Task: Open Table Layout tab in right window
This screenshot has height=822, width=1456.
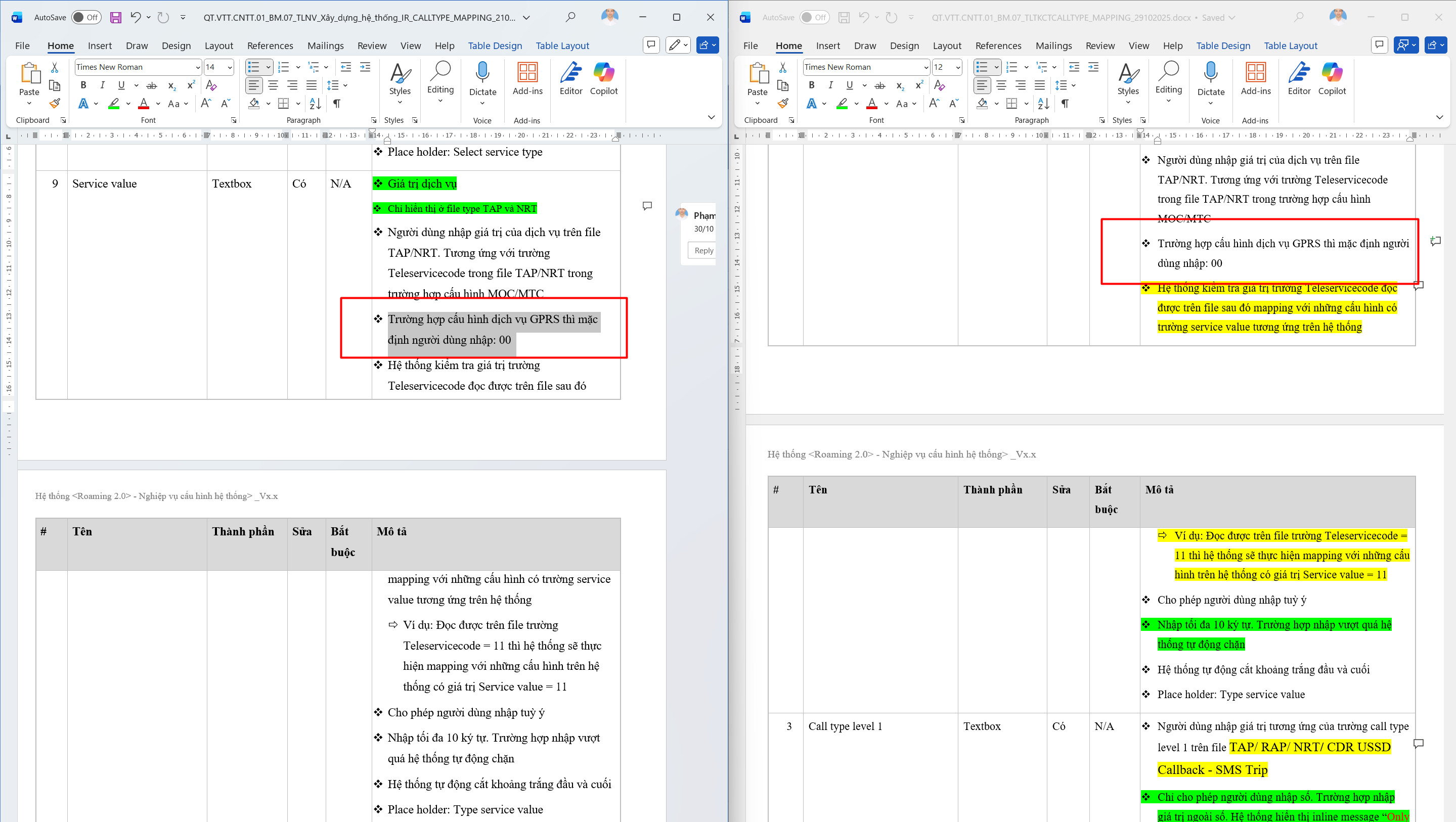Action: [1290, 46]
